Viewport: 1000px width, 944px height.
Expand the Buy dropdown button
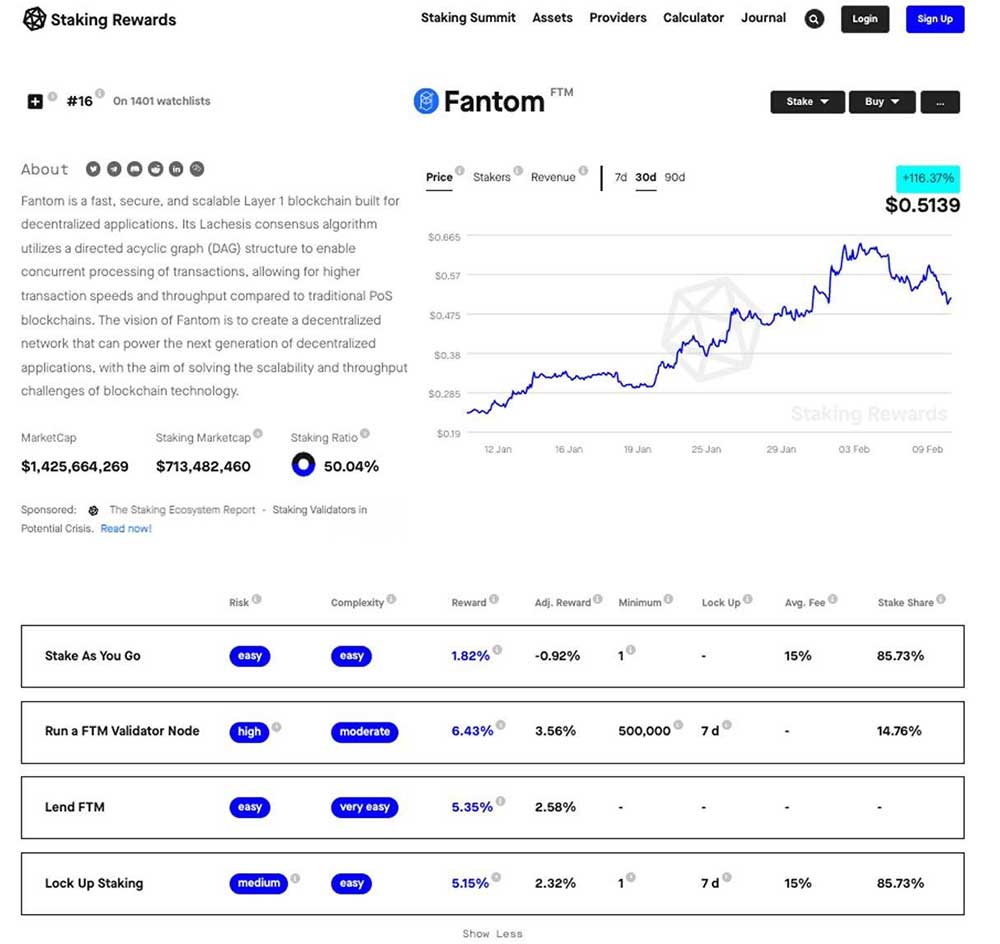[x=882, y=102]
